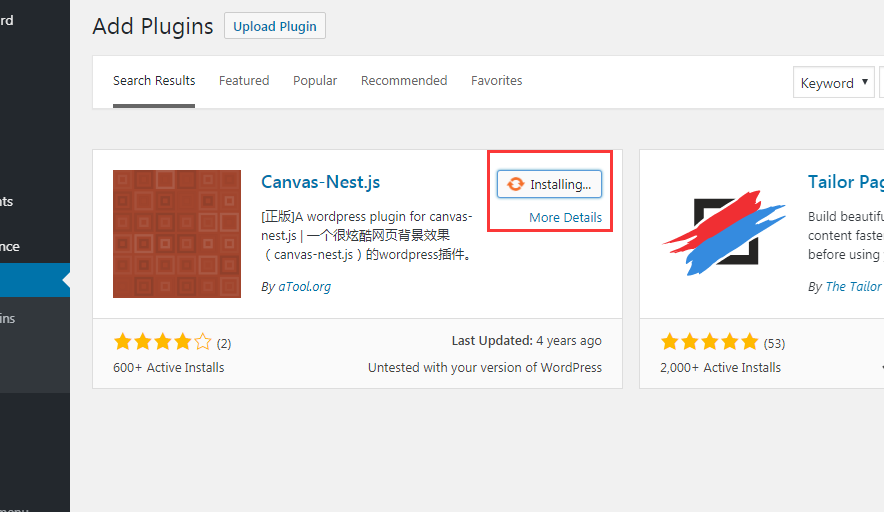
Task: Visit The Tailor author link
Action: pos(854,286)
